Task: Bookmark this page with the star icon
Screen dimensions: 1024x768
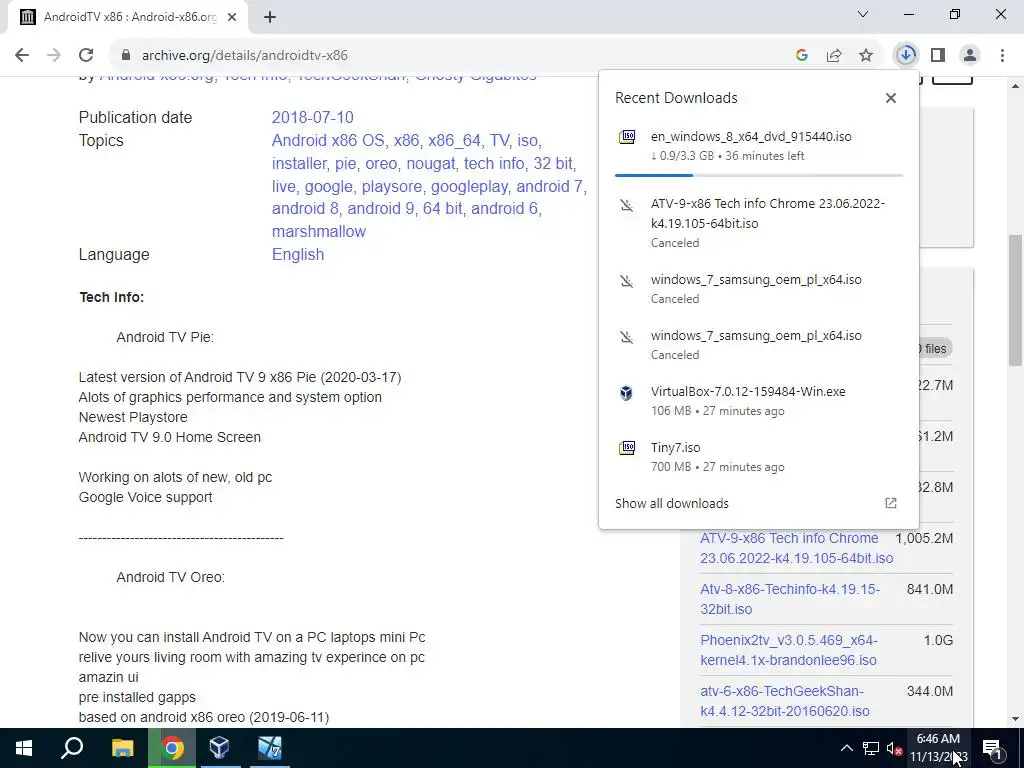Action: click(866, 56)
